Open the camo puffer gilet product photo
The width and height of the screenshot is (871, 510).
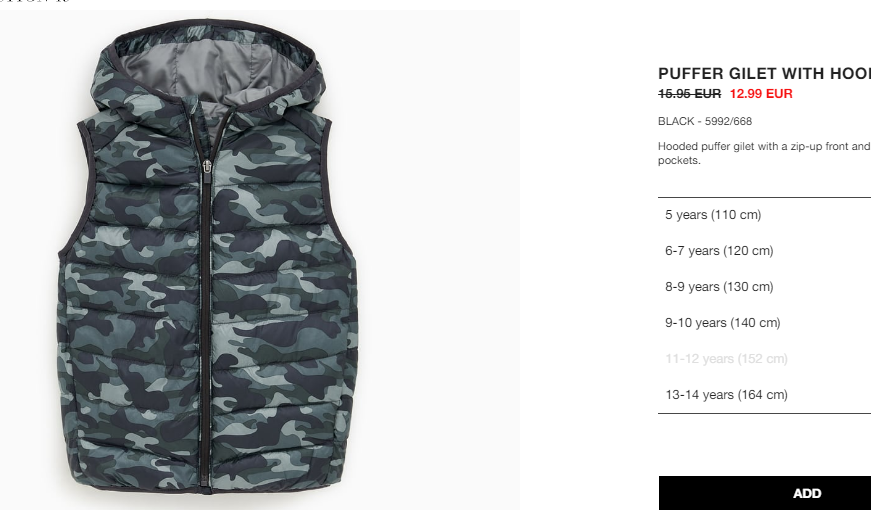(260, 259)
